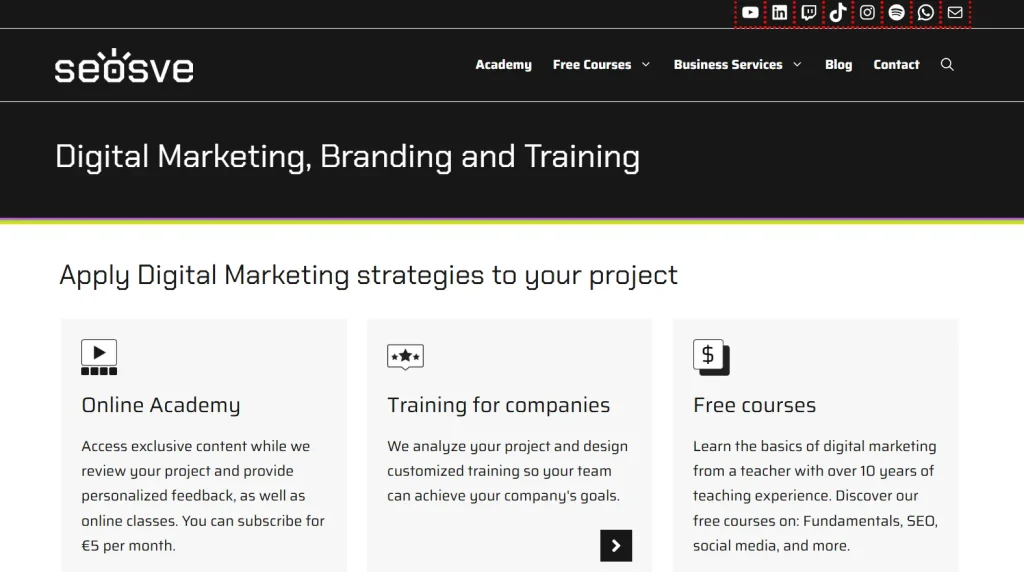This screenshot has width=1024, height=572.
Task: Open the Spotify icon link
Action: pyautogui.click(x=897, y=12)
